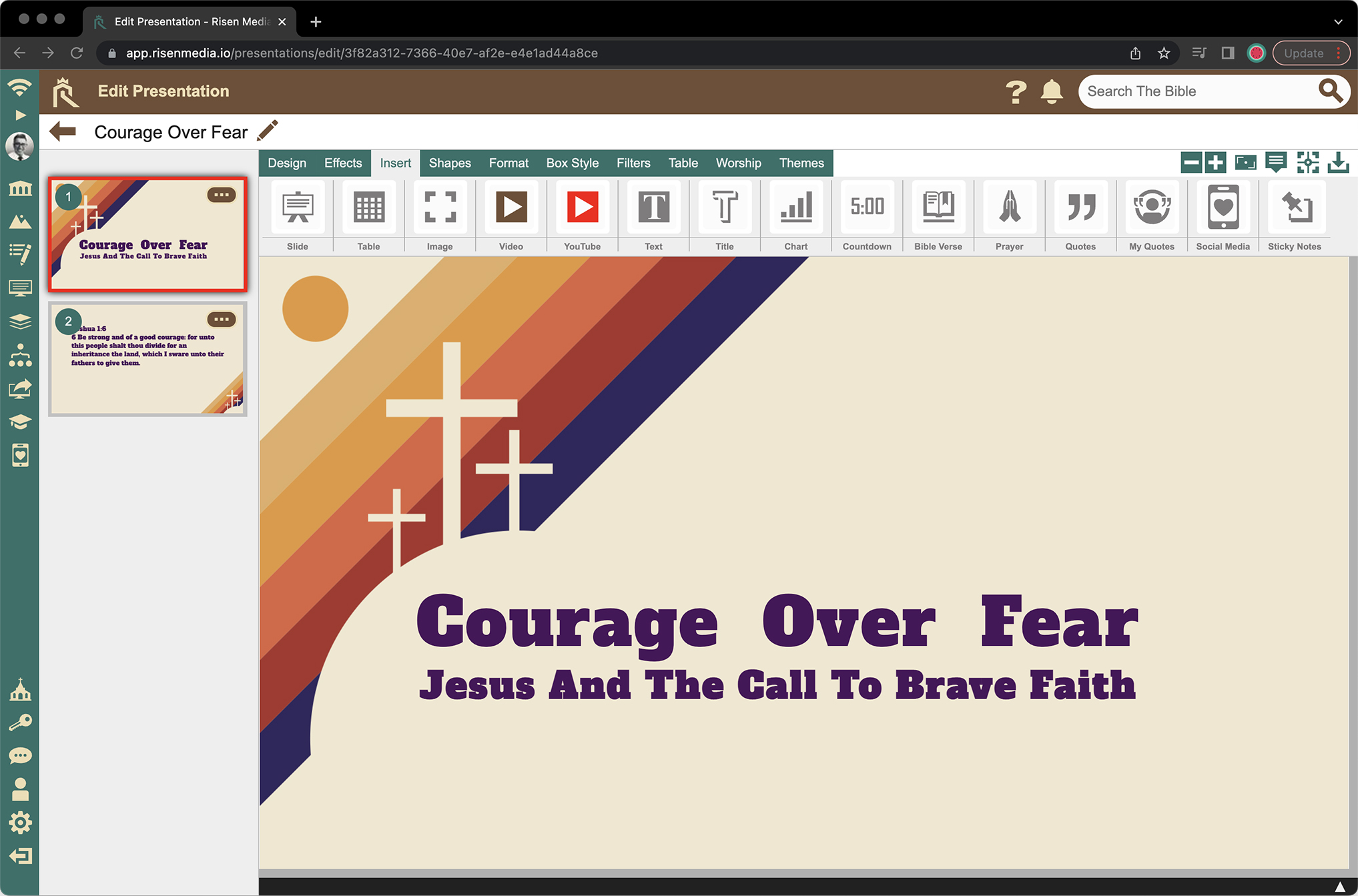Viewport: 1358px width, 896px height.
Task: Toggle fullscreen slide view
Action: pos(1307,162)
